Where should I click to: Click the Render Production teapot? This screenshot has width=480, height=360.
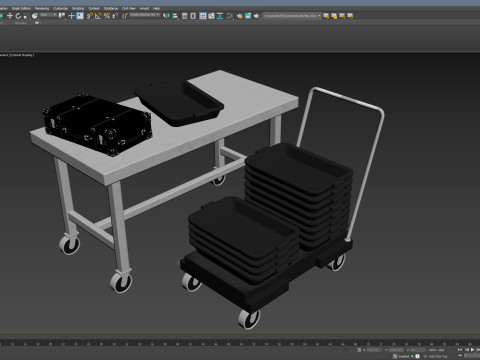257,16
